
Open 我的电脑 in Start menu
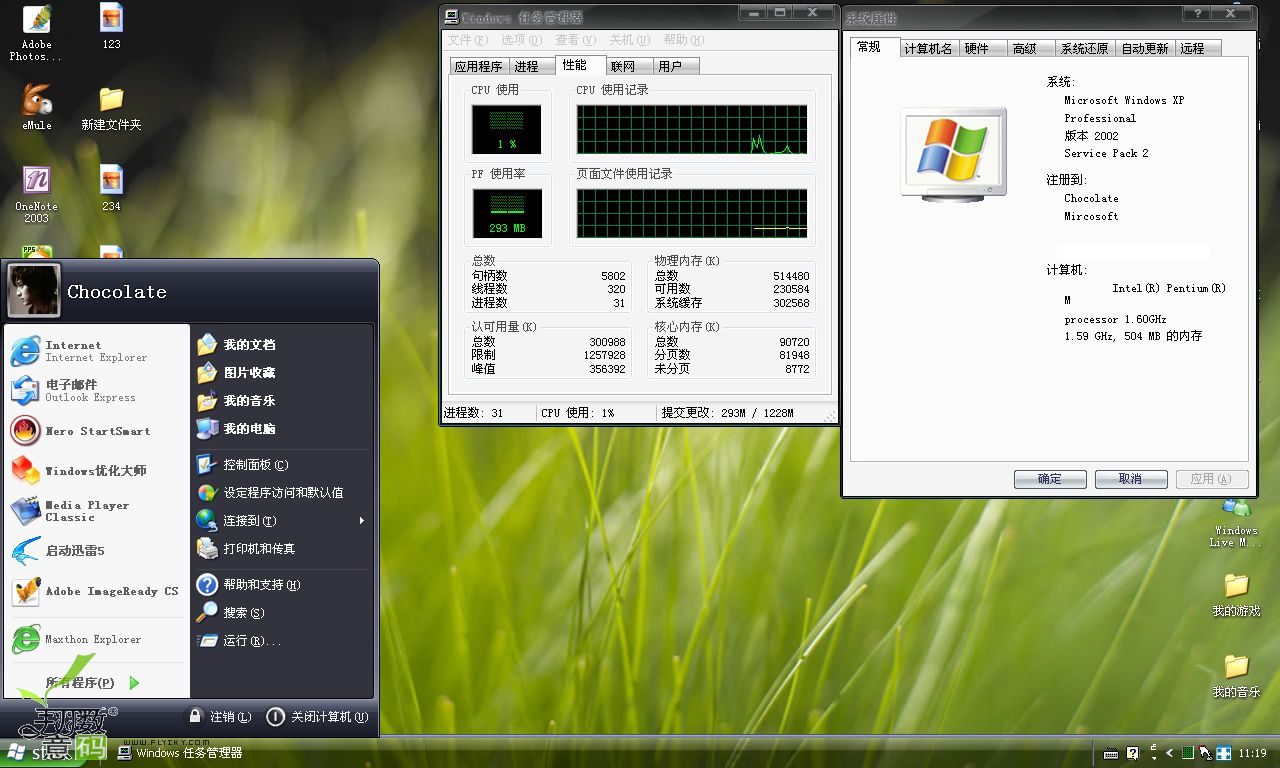282,429
